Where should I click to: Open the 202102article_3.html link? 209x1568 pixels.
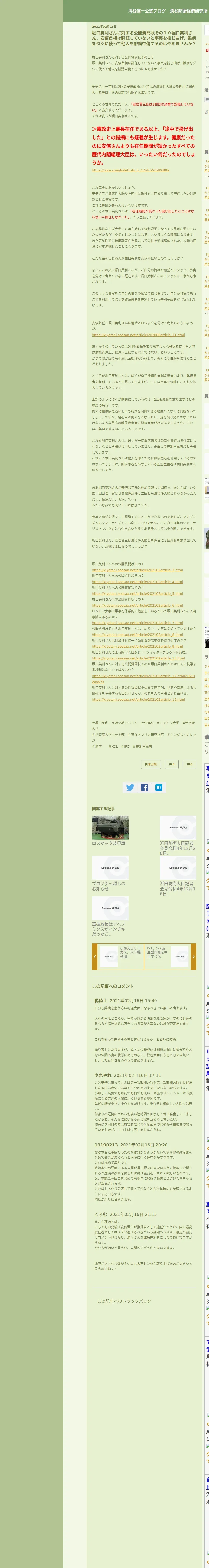click(x=137, y=570)
